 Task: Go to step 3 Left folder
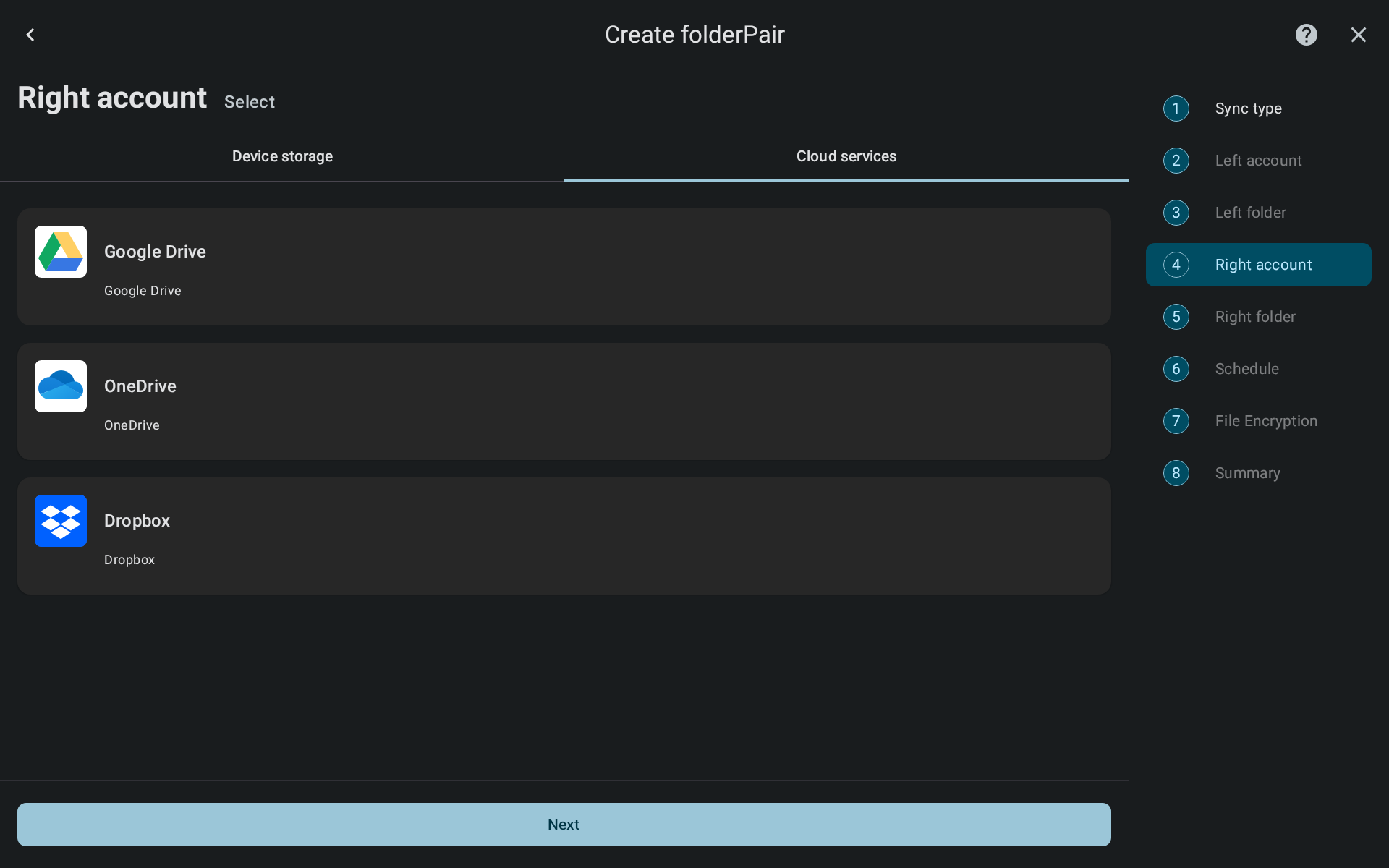click(1259, 213)
